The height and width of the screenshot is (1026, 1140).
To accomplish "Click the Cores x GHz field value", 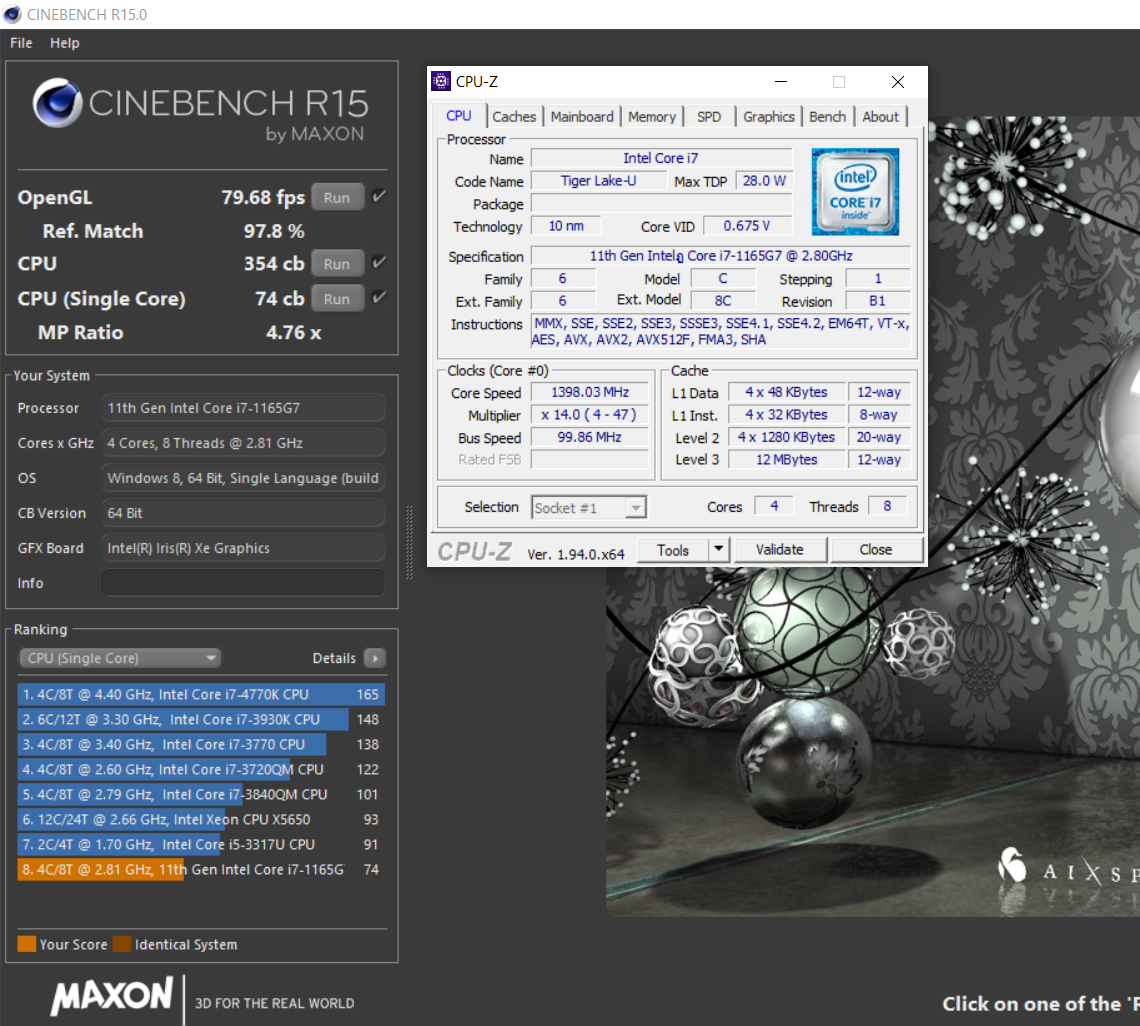I will point(243,443).
